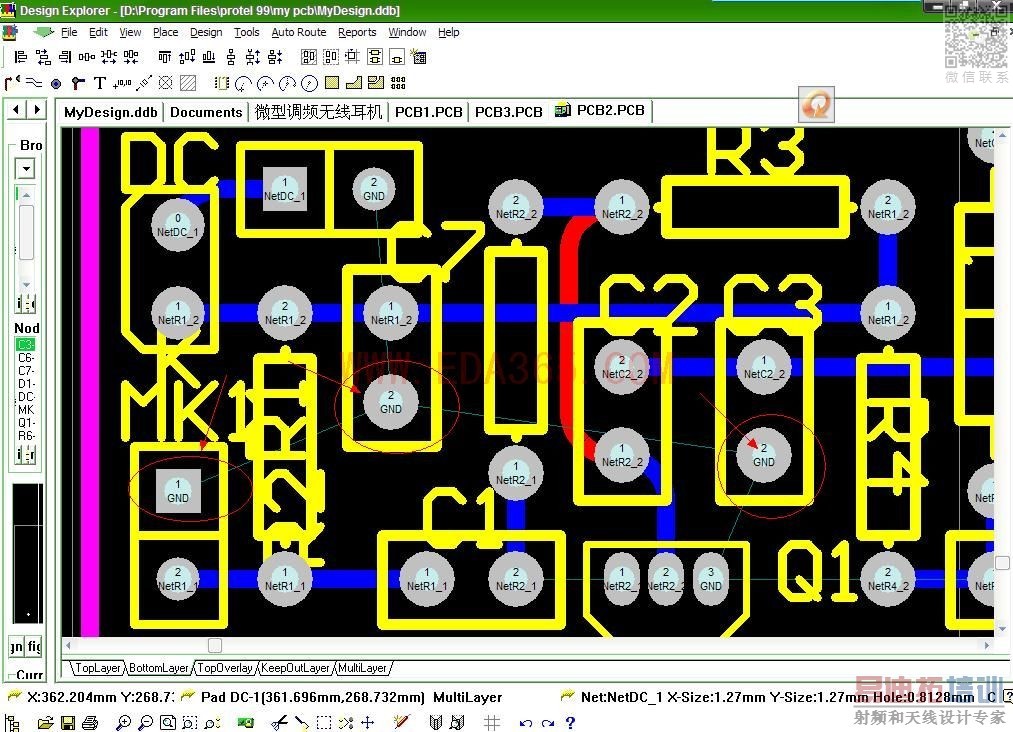Open the Design menu
Screen dimensions: 1013x732
point(206,32)
